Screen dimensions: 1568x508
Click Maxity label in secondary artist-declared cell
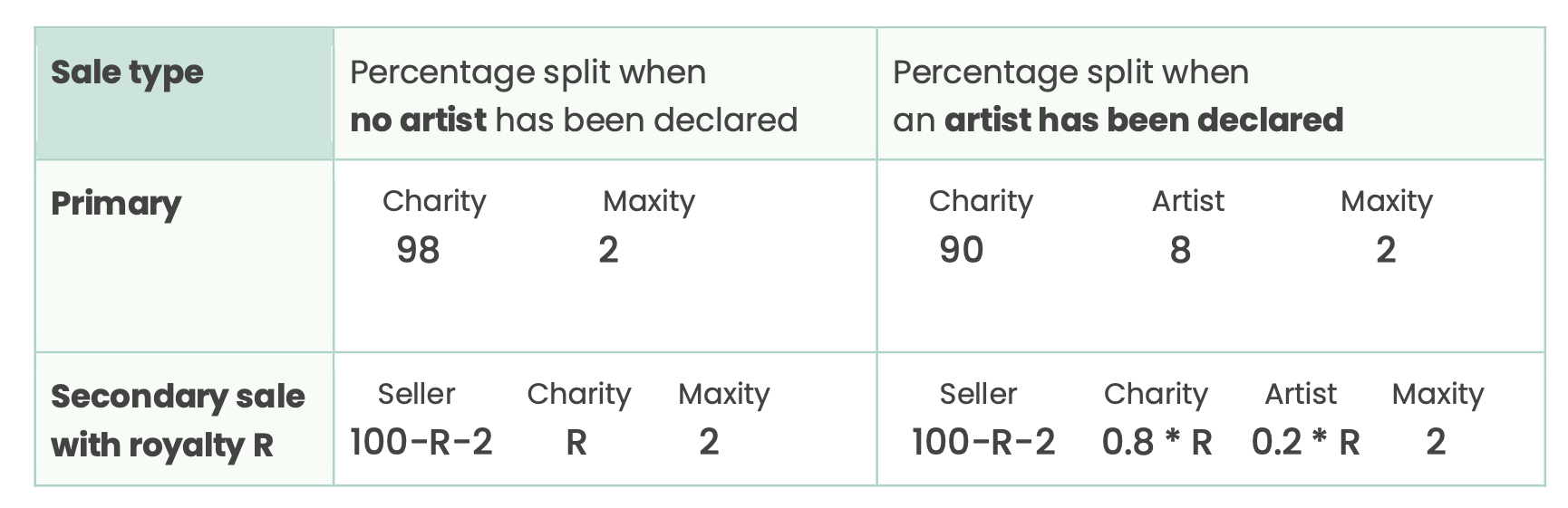tap(1437, 394)
